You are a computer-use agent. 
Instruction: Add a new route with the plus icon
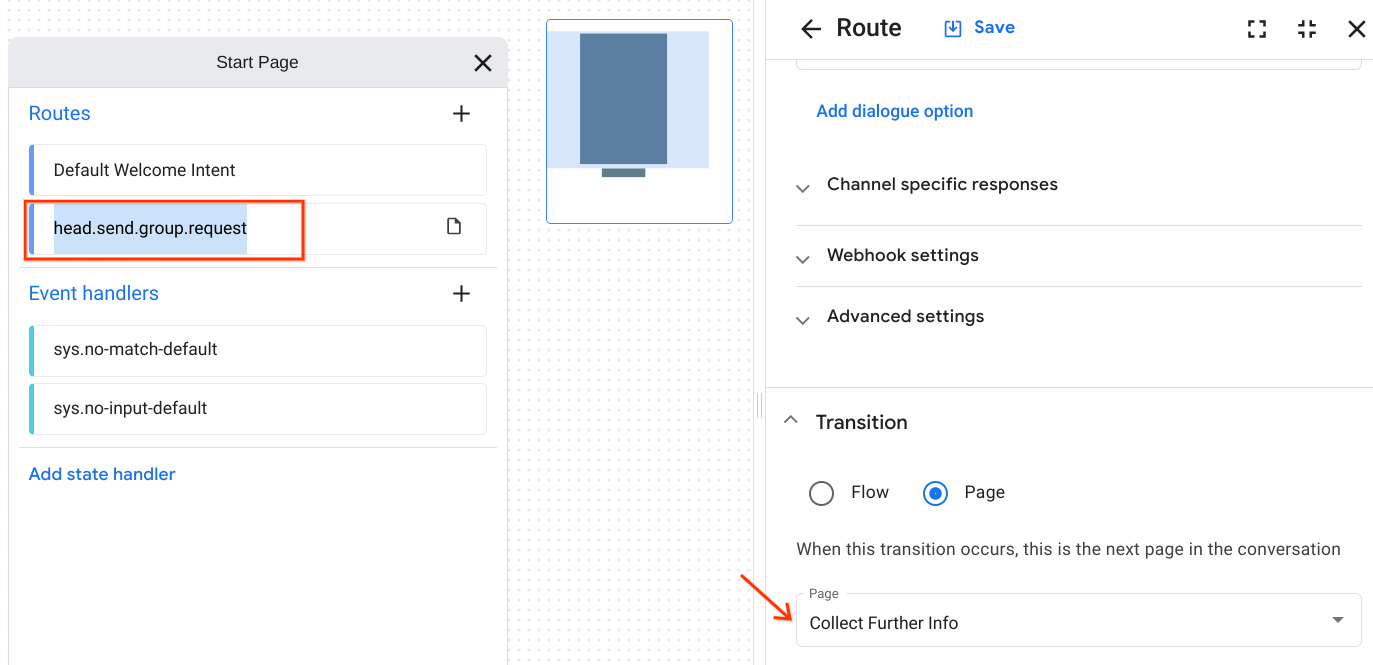(461, 113)
